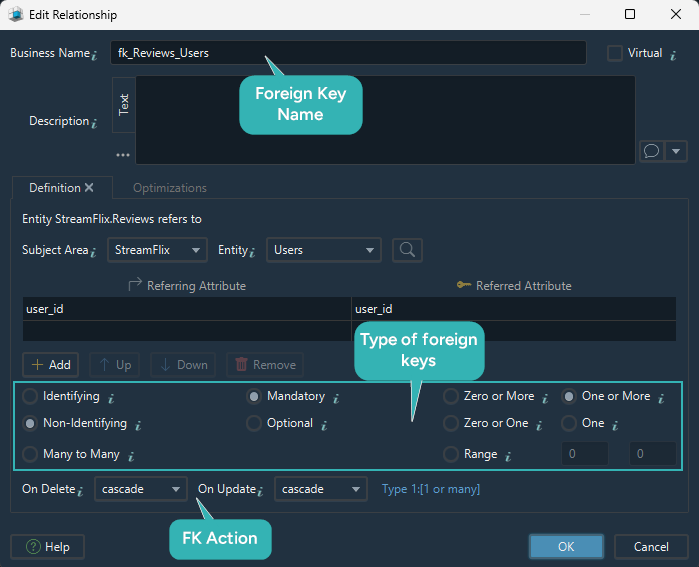Click the Business Name info icon
Screen dimensions: 699x567
click(94, 55)
